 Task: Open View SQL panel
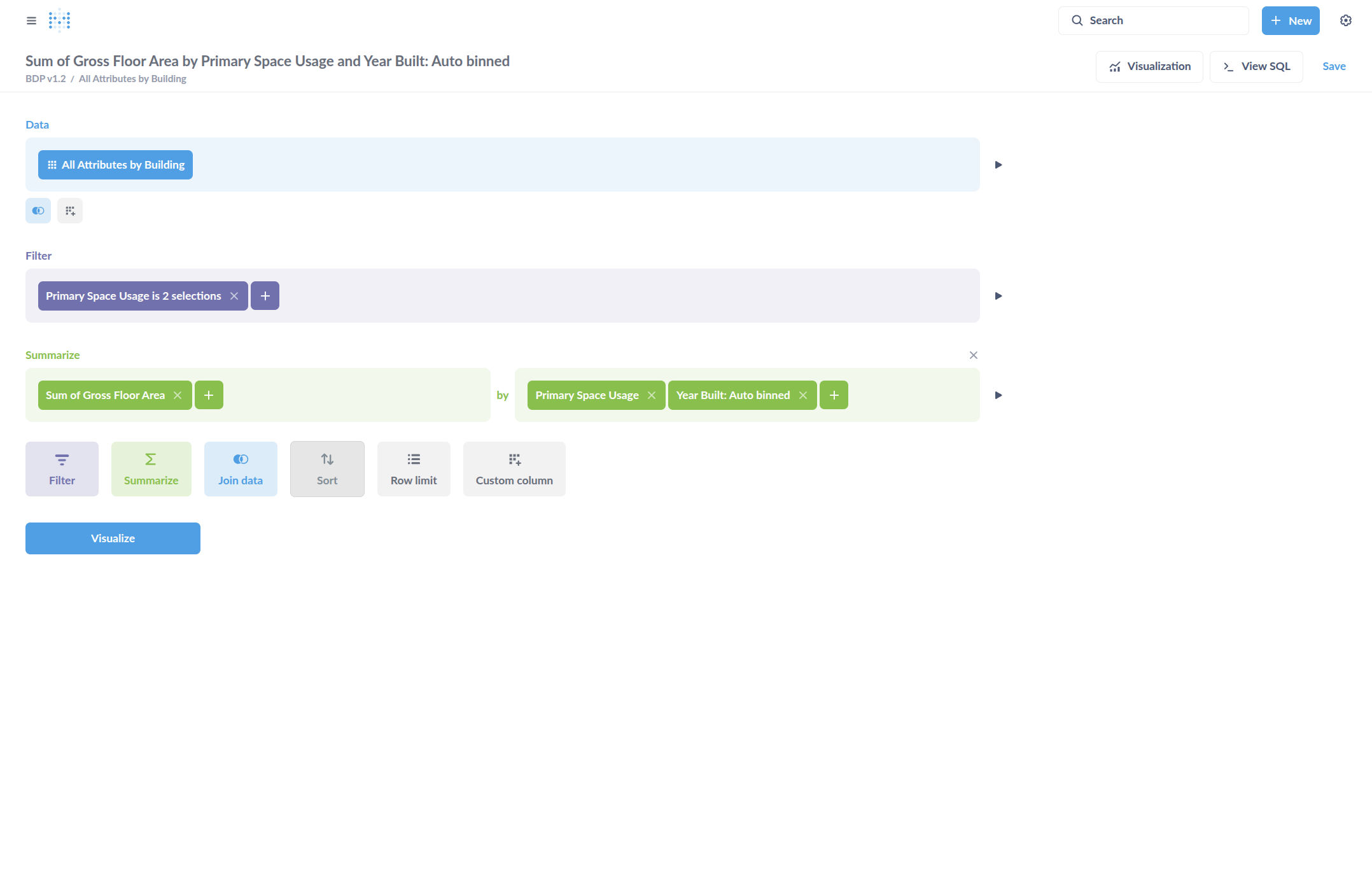(x=1256, y=67)
